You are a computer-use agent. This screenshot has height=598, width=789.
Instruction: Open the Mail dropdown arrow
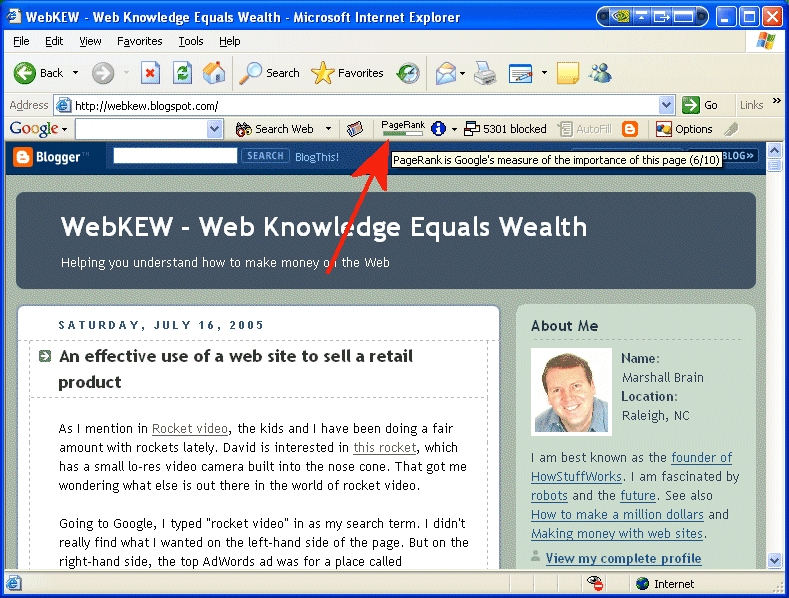[462, 73]
